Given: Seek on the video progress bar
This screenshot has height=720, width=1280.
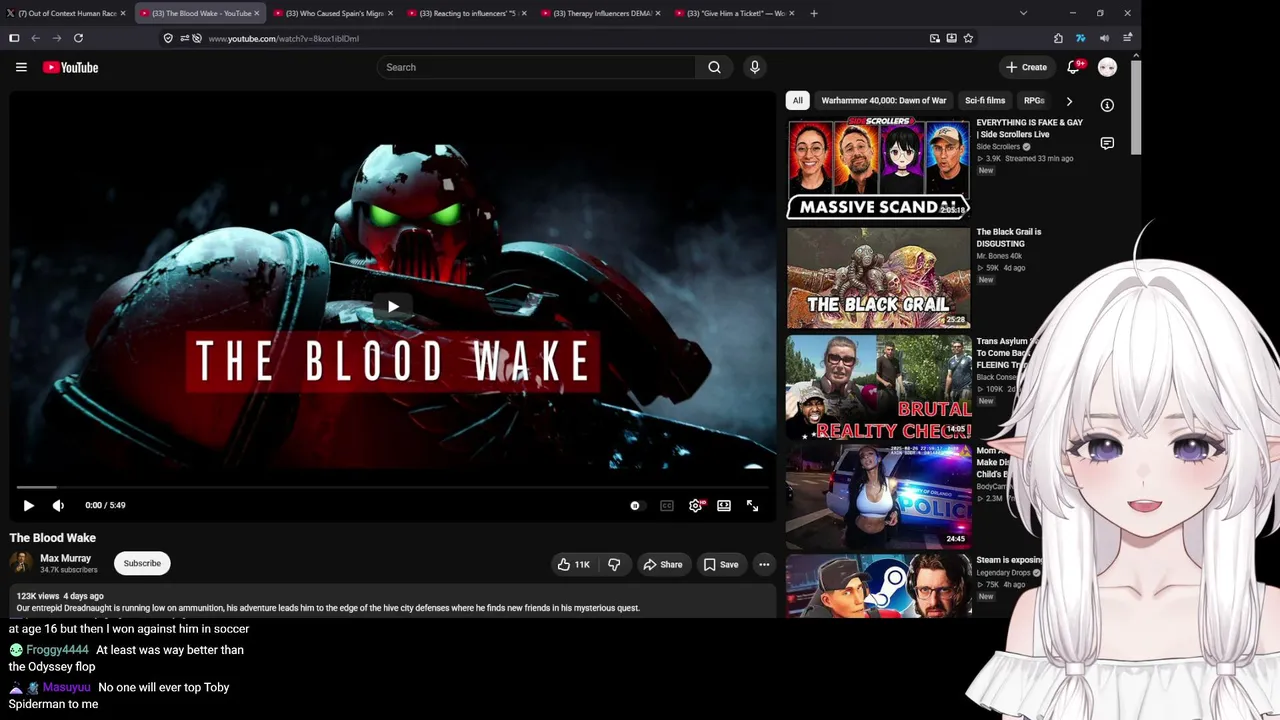Looking at the screenshot, I should (x=393, y=487).
